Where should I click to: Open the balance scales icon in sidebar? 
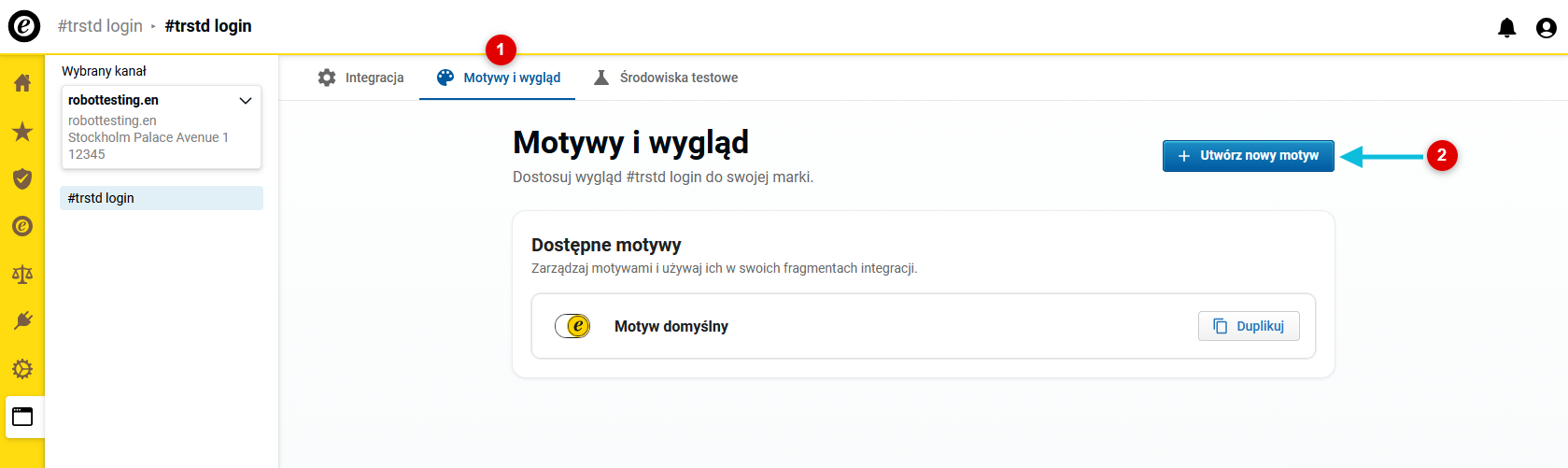coord(22,274)
